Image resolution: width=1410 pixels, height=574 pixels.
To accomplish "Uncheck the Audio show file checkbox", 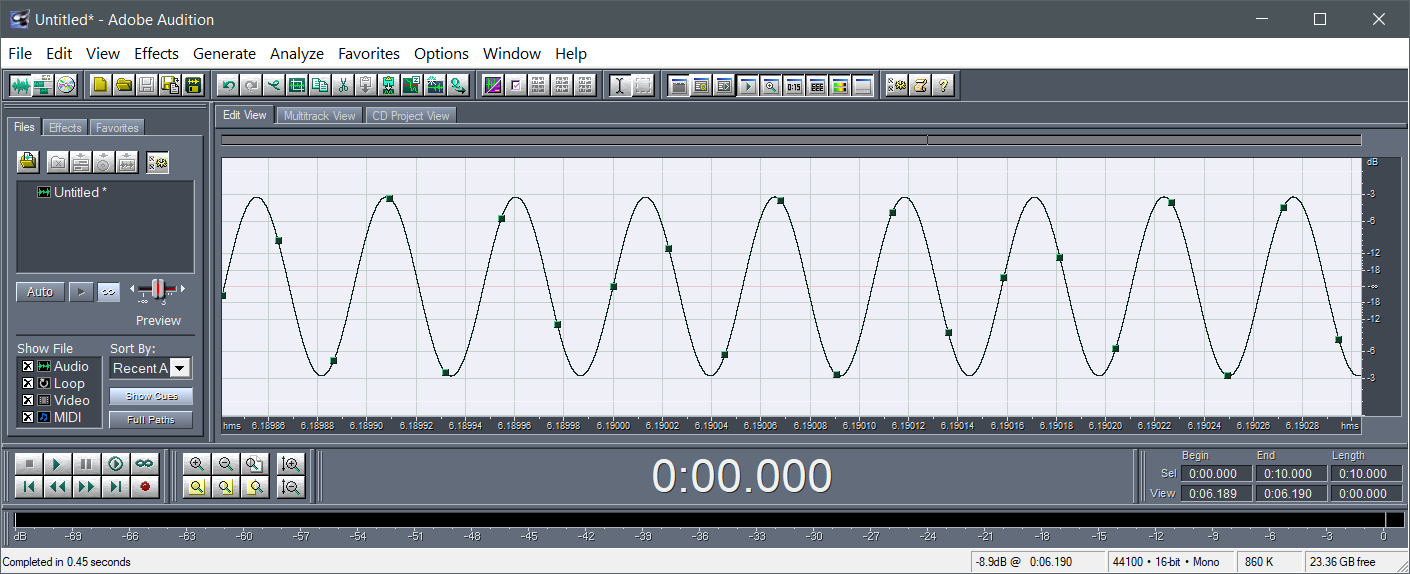I will [x=28, y=367].
